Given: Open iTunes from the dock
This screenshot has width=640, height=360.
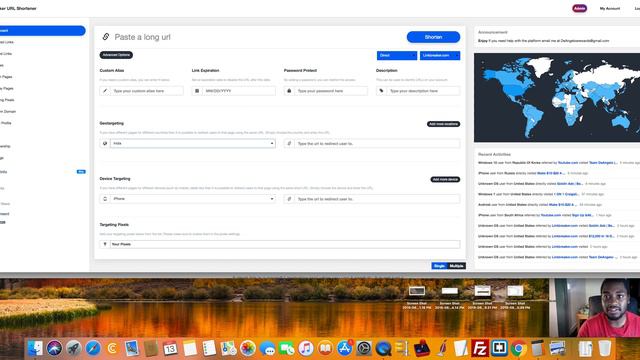Looking at the screenshot, I should point(306,348).
